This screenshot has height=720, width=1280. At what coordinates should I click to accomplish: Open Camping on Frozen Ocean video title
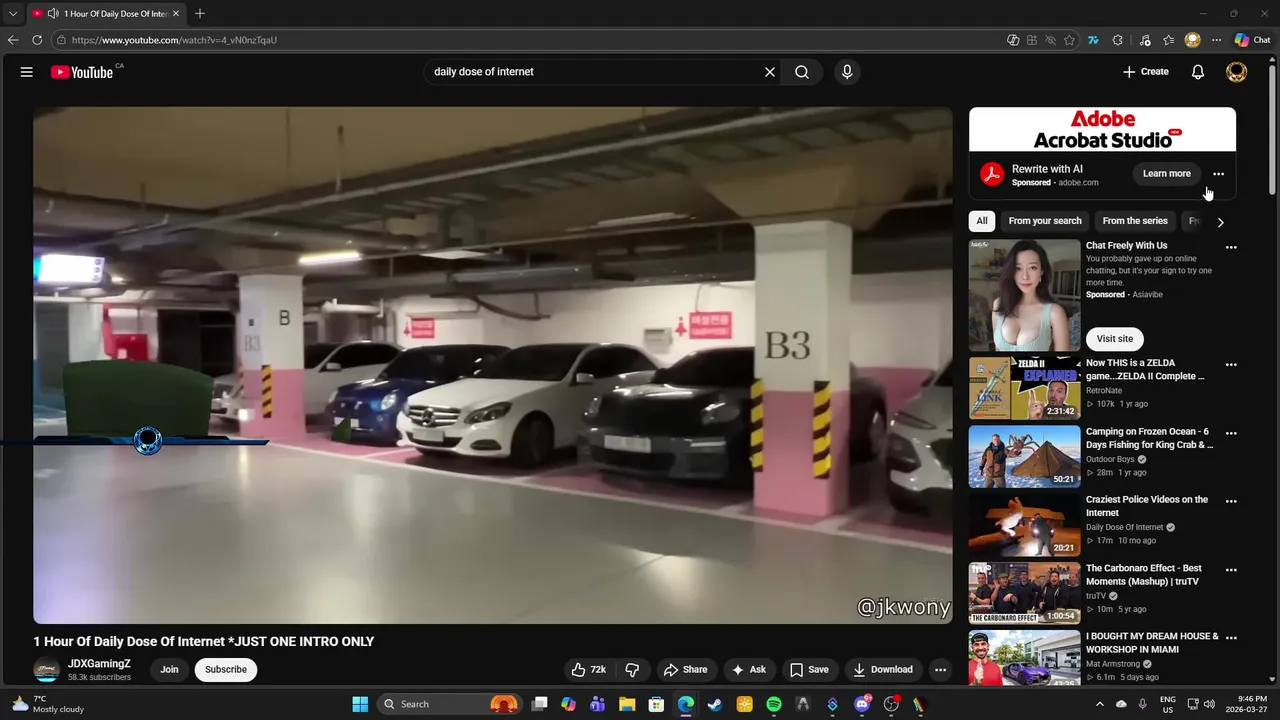click(x=1150, y=438)
